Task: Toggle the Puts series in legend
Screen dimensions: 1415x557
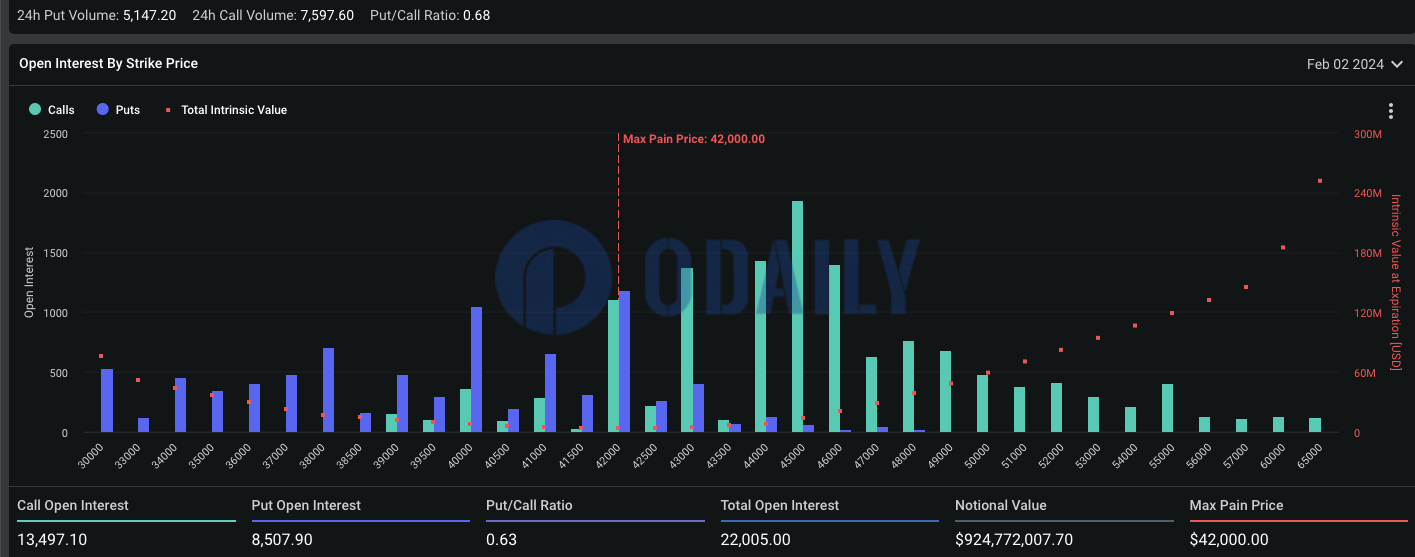Action: click(127, 110)
